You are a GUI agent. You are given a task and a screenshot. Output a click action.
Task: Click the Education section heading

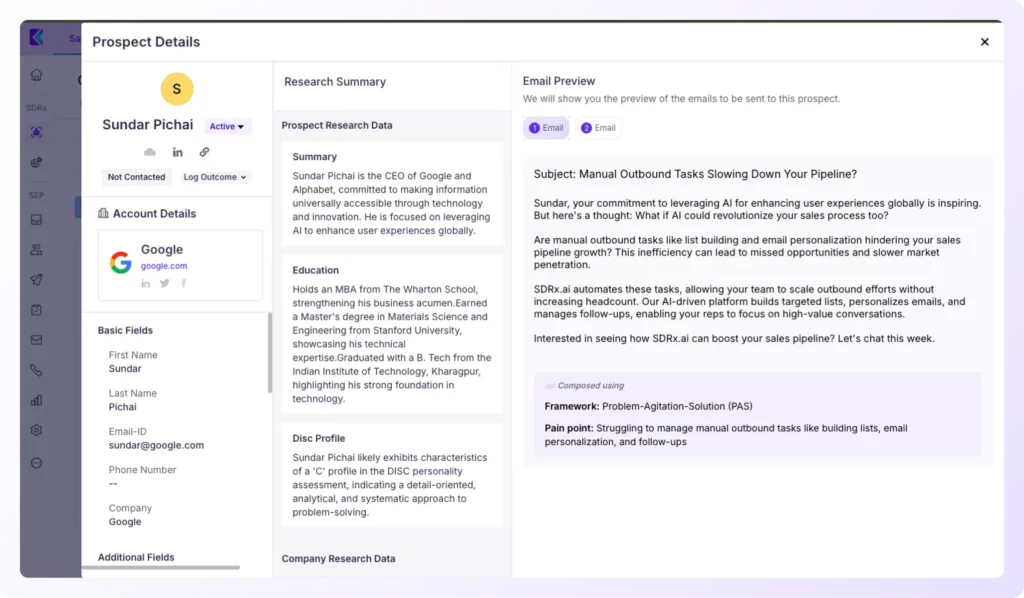315,270
